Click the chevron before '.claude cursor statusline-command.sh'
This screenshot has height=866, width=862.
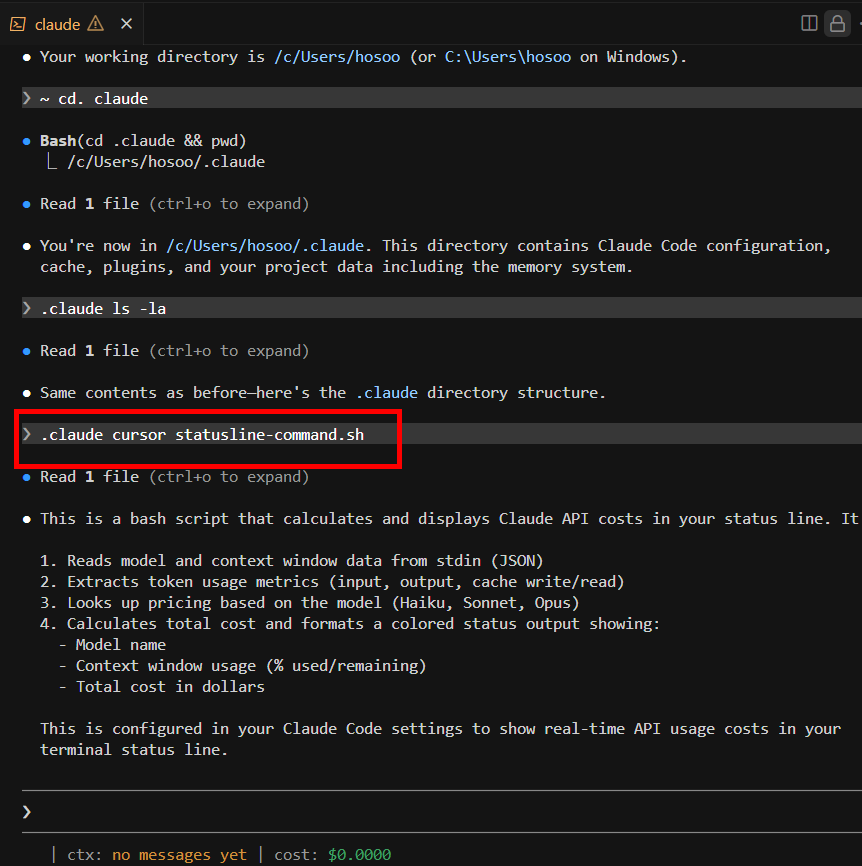point(27,434)
